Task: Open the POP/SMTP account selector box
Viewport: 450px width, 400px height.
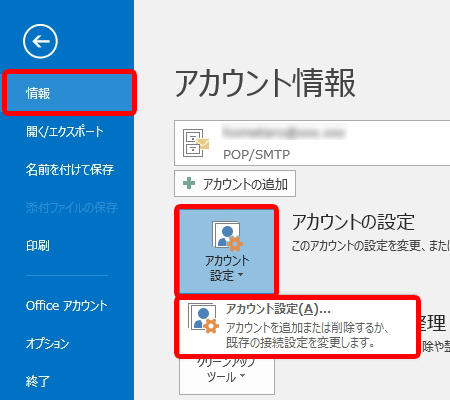Action: pos(312,143)
